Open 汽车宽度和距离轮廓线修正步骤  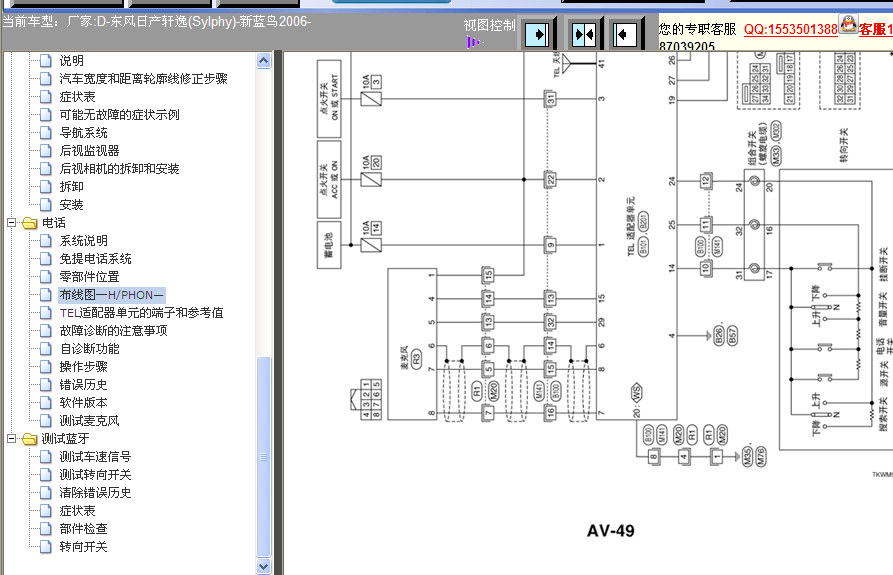[144, 79]
